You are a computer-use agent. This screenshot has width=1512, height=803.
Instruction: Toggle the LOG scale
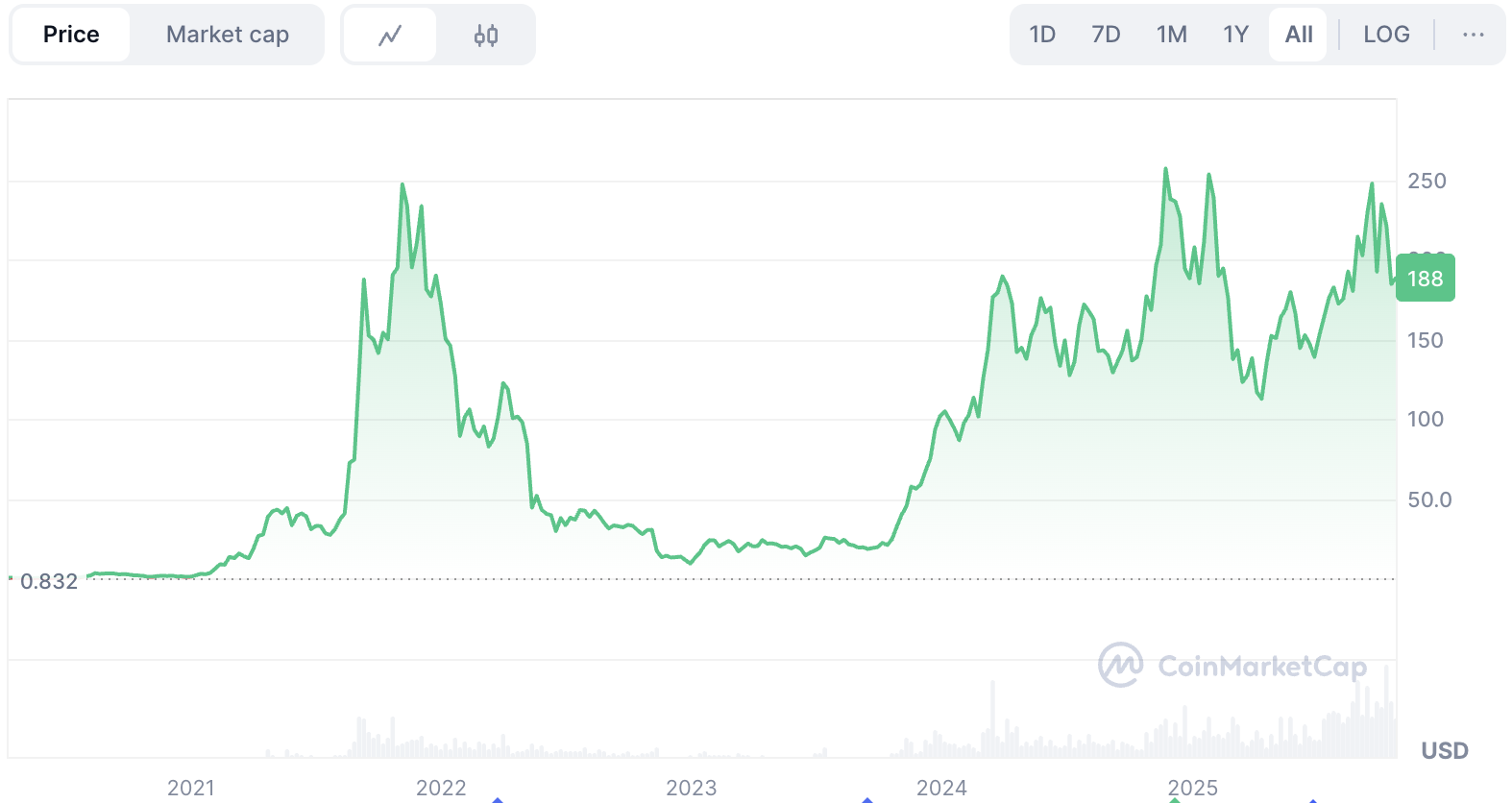click(1386, 35)
